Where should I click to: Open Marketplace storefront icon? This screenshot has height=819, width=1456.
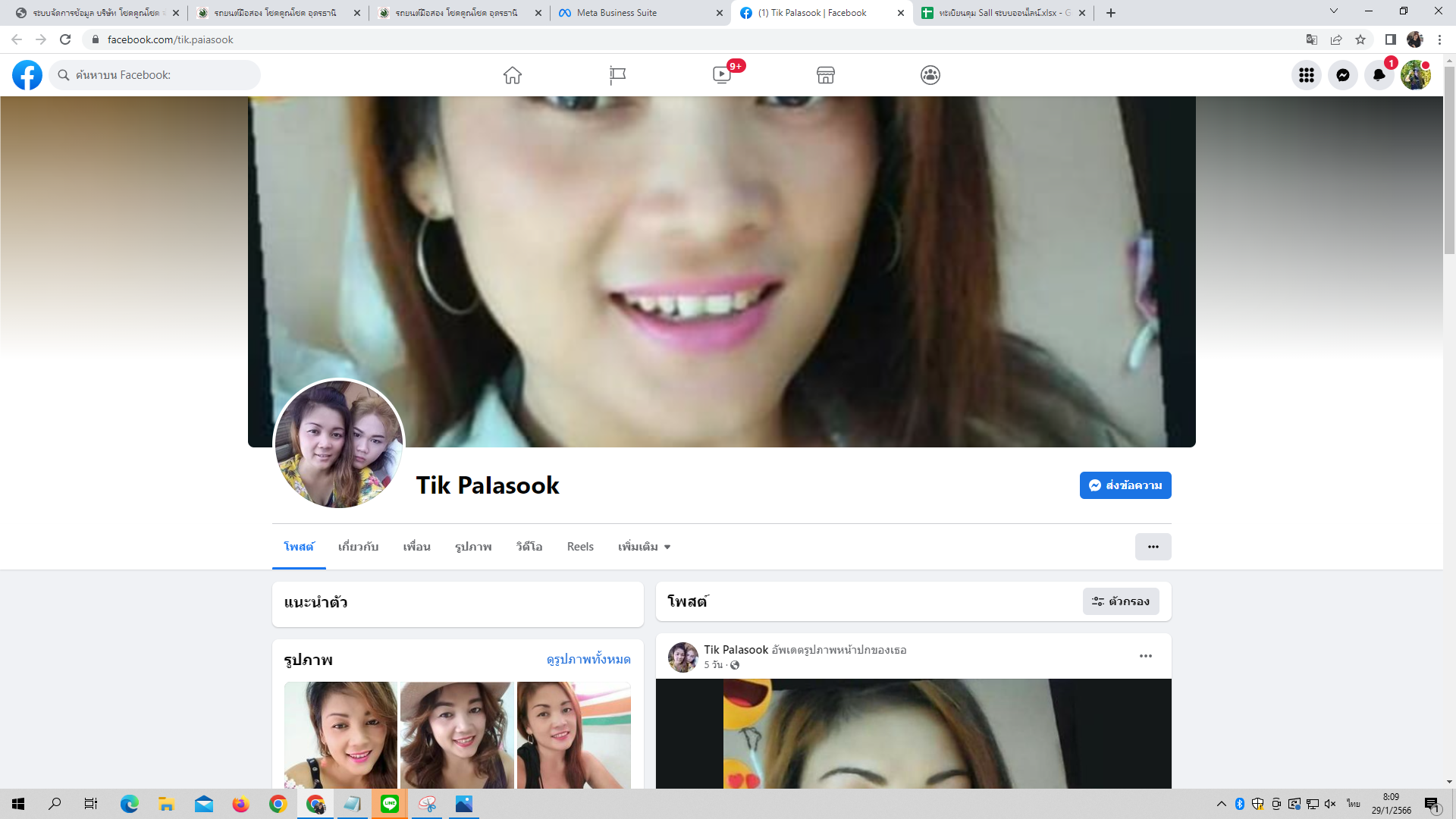826,75
